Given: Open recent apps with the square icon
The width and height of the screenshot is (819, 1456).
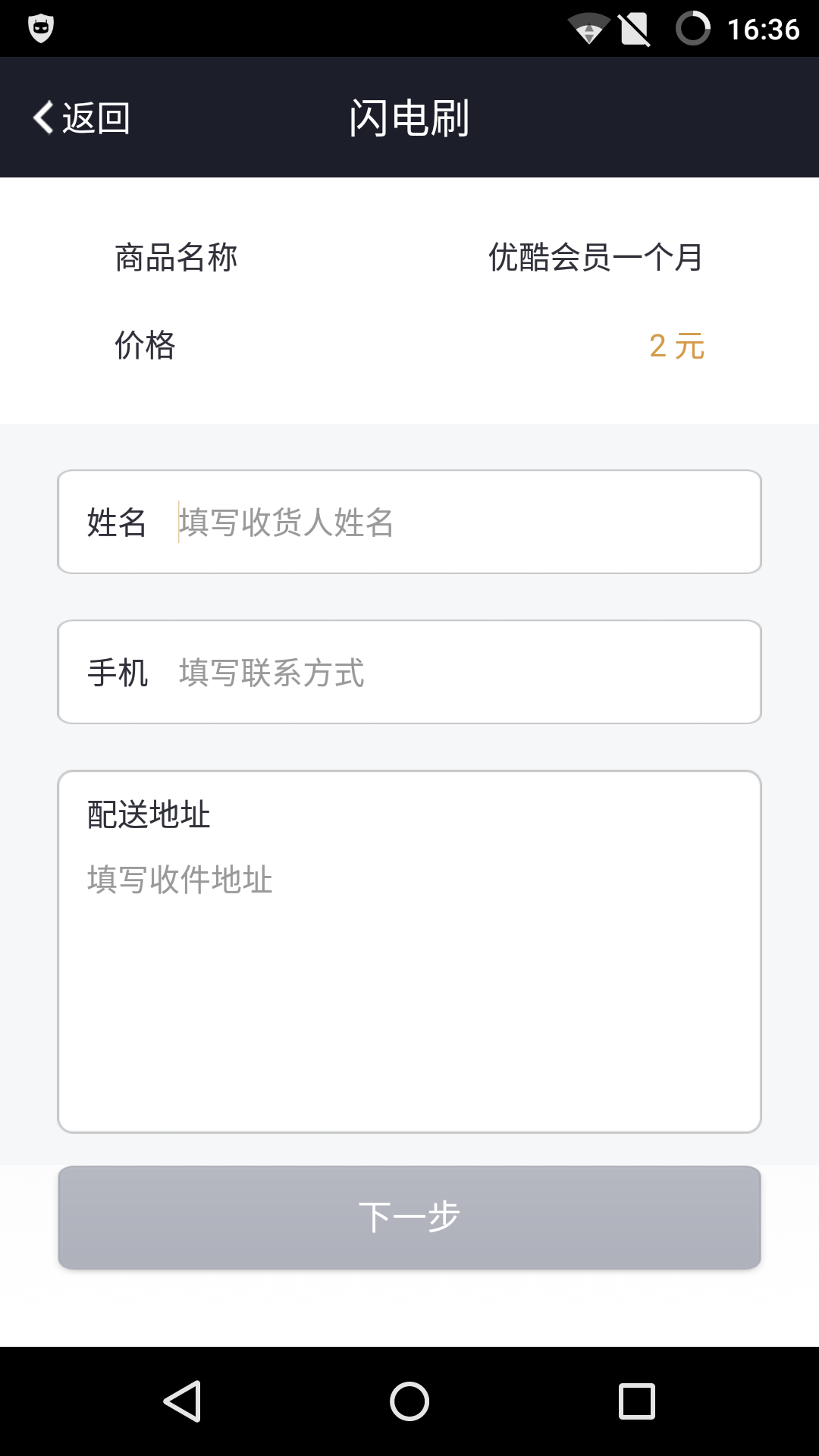Looking at the screenshot, I should coord(636,1401).
